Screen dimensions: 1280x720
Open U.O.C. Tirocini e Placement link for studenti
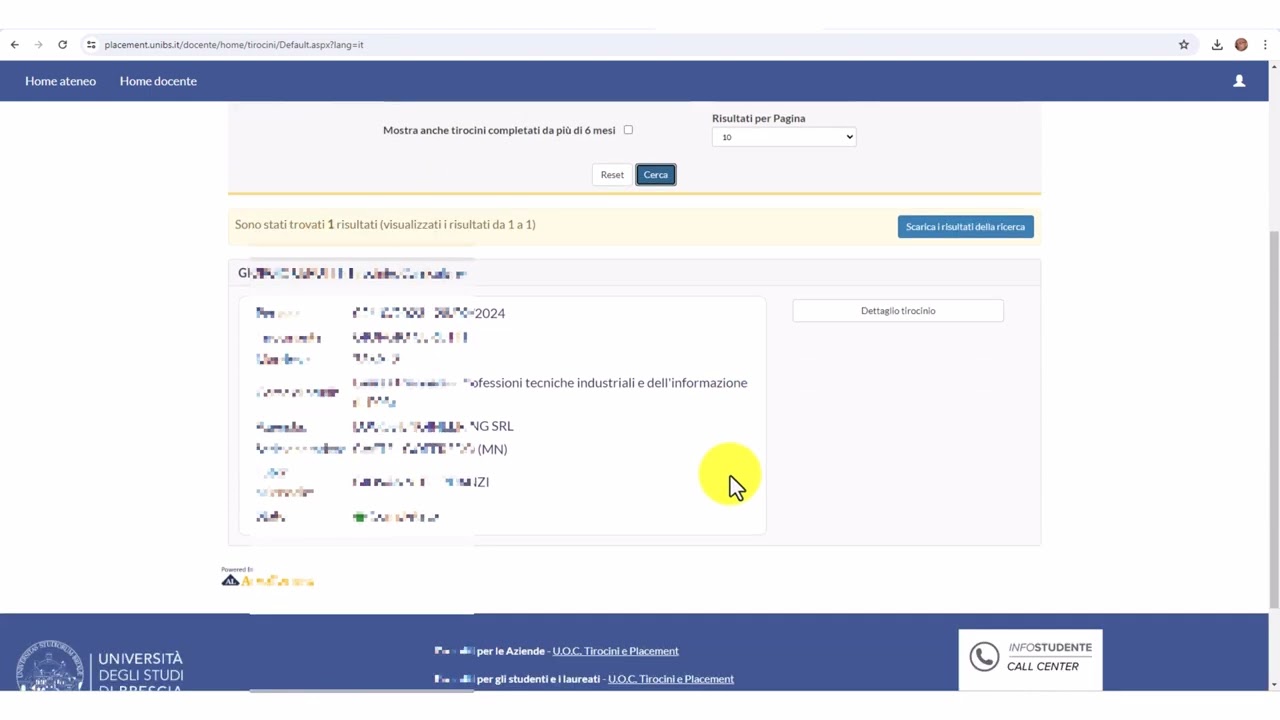pos(671,679)
